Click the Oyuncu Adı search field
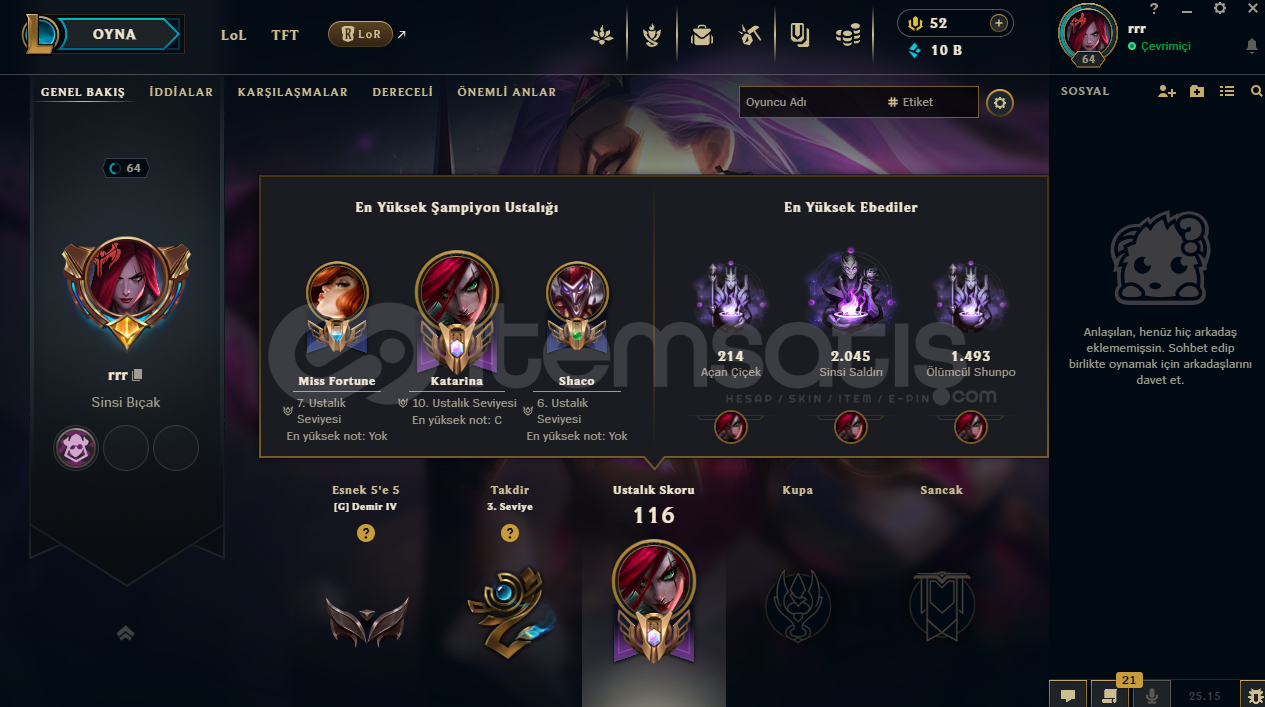Image resolution: width=1265 pixels, height=707 pixels. pos(810,102)
